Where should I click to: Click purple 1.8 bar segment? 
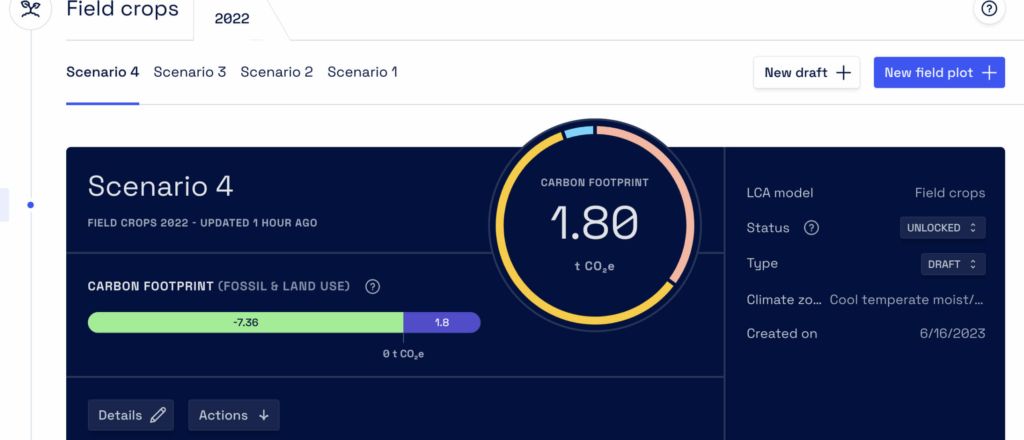441,322
